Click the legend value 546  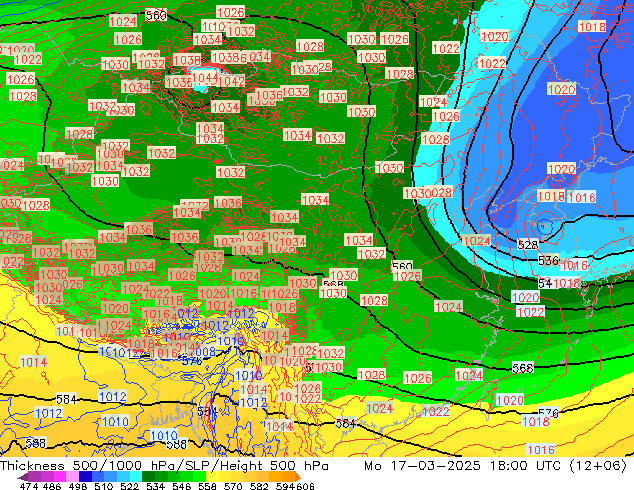[x=182, y=486]
